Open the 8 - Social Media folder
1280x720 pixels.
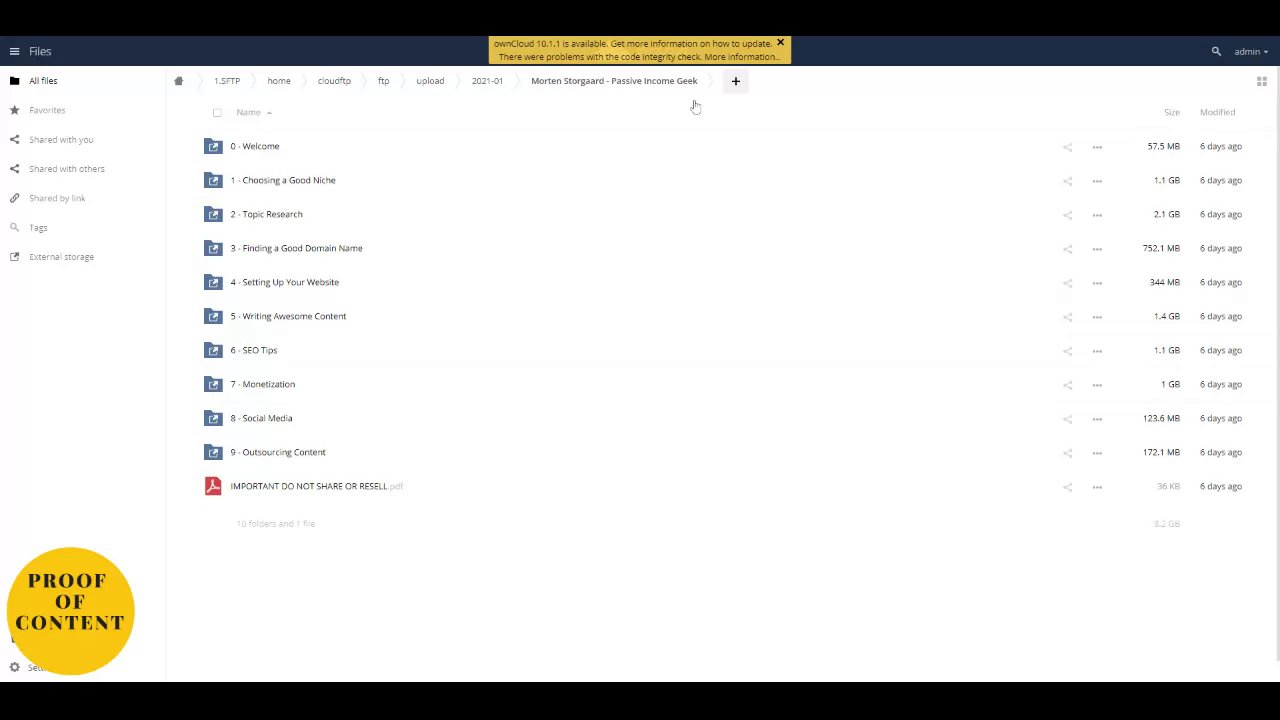(261, 418)
